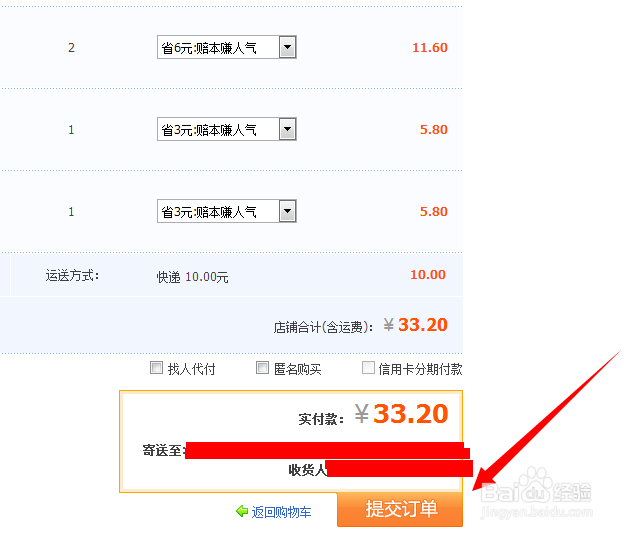Click the 快递 10.00元 shipping method
This screenshot has height=534, width=627.
point(192,276)
